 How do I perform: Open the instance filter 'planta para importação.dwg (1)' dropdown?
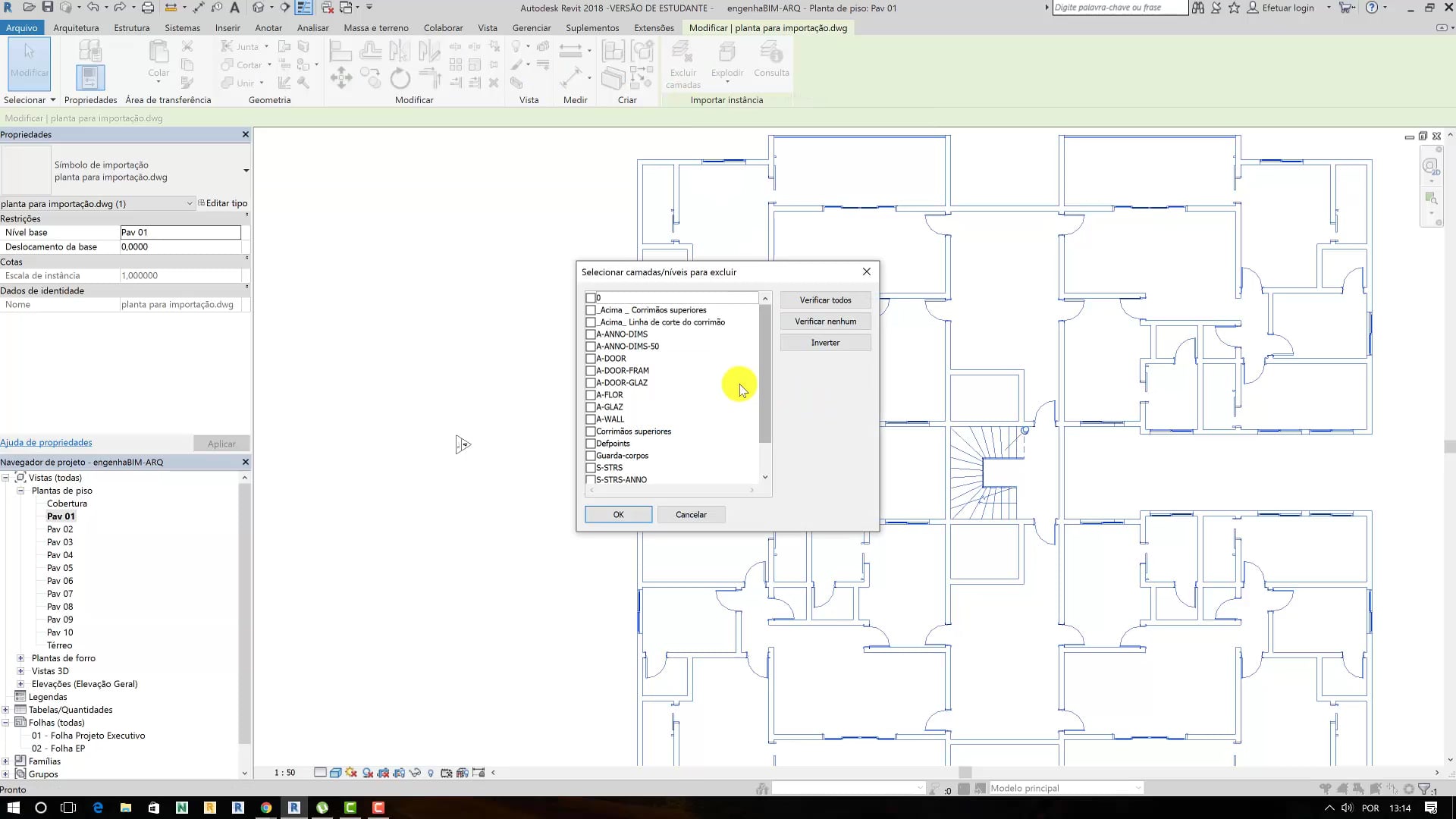[97, 203]
